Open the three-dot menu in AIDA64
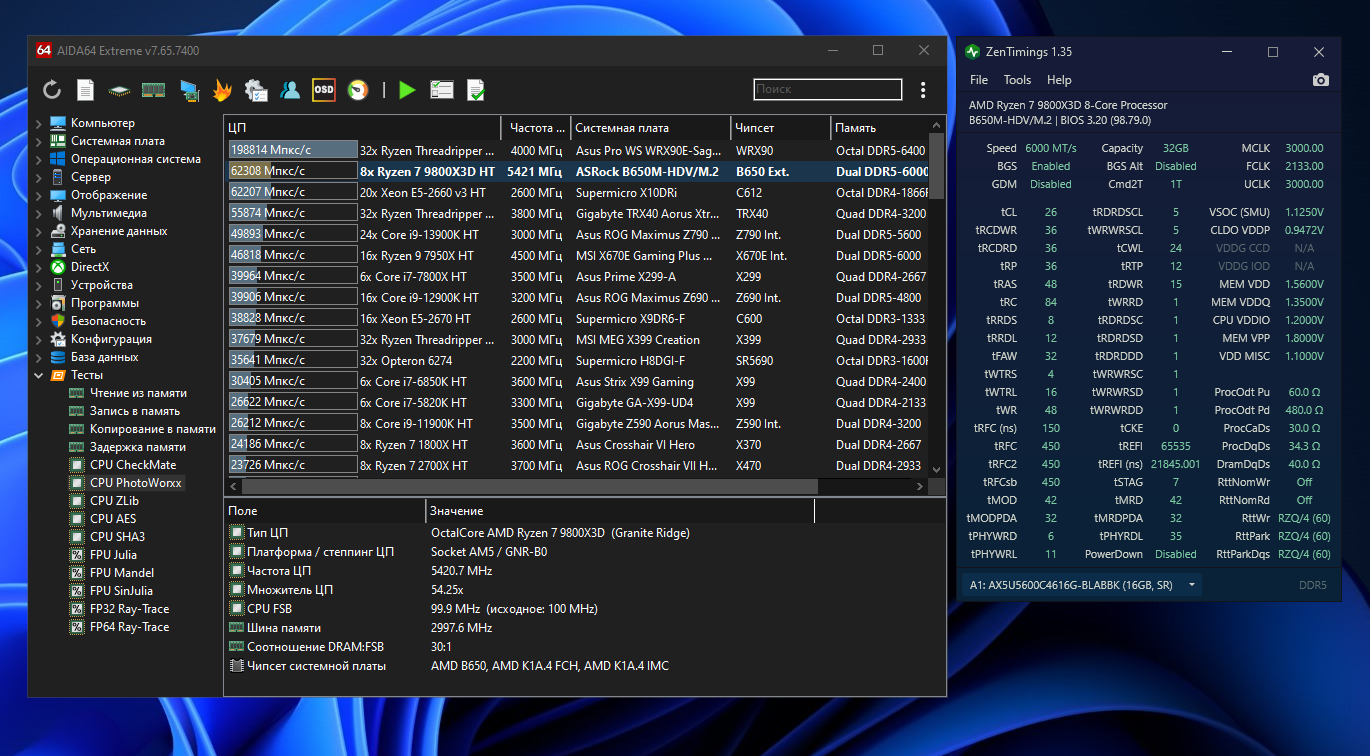The height and width of the screenshot is (756, 1370). point(923,90)
